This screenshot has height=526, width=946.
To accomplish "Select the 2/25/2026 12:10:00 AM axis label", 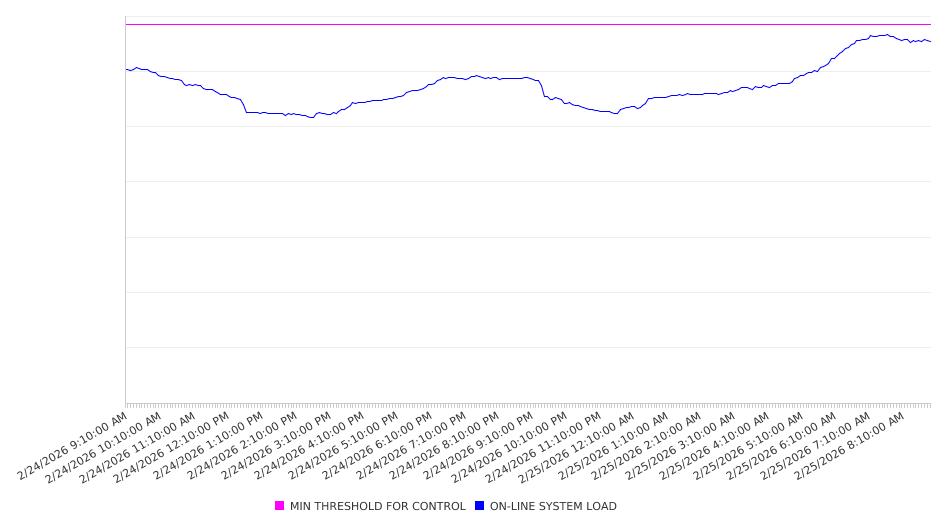I will click(580, 447).
